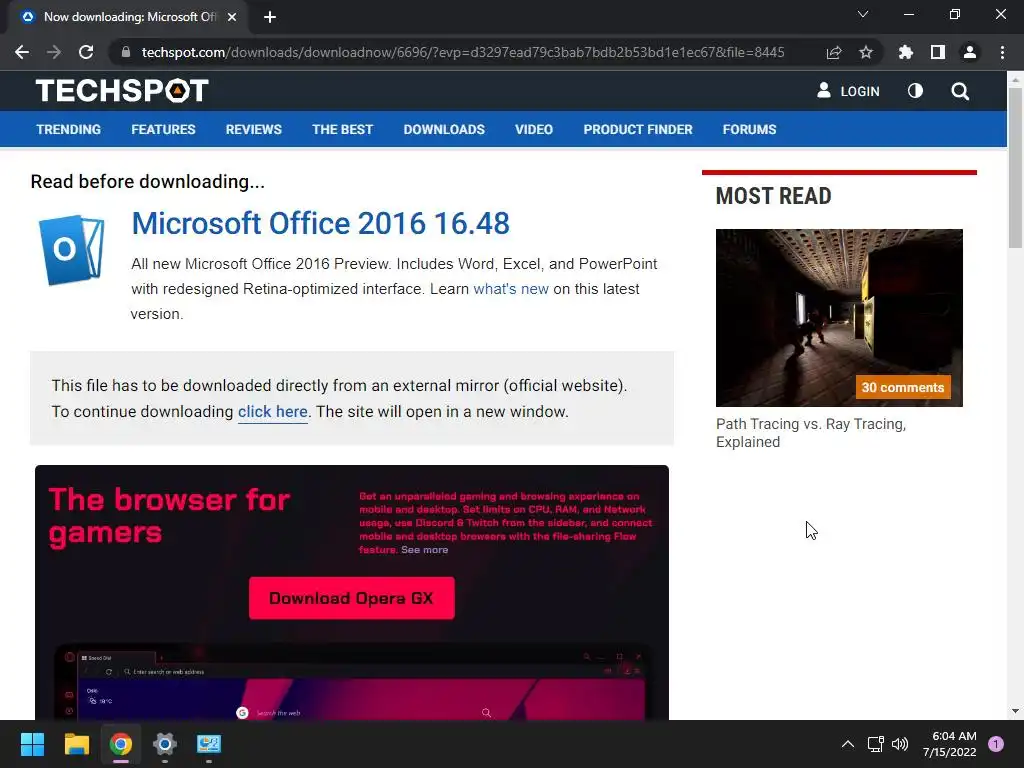Image resolution: width=1024 pixels, height=768 pixels.
Task: Open Chrome three-dot menu
Action: click(1002, 52)
